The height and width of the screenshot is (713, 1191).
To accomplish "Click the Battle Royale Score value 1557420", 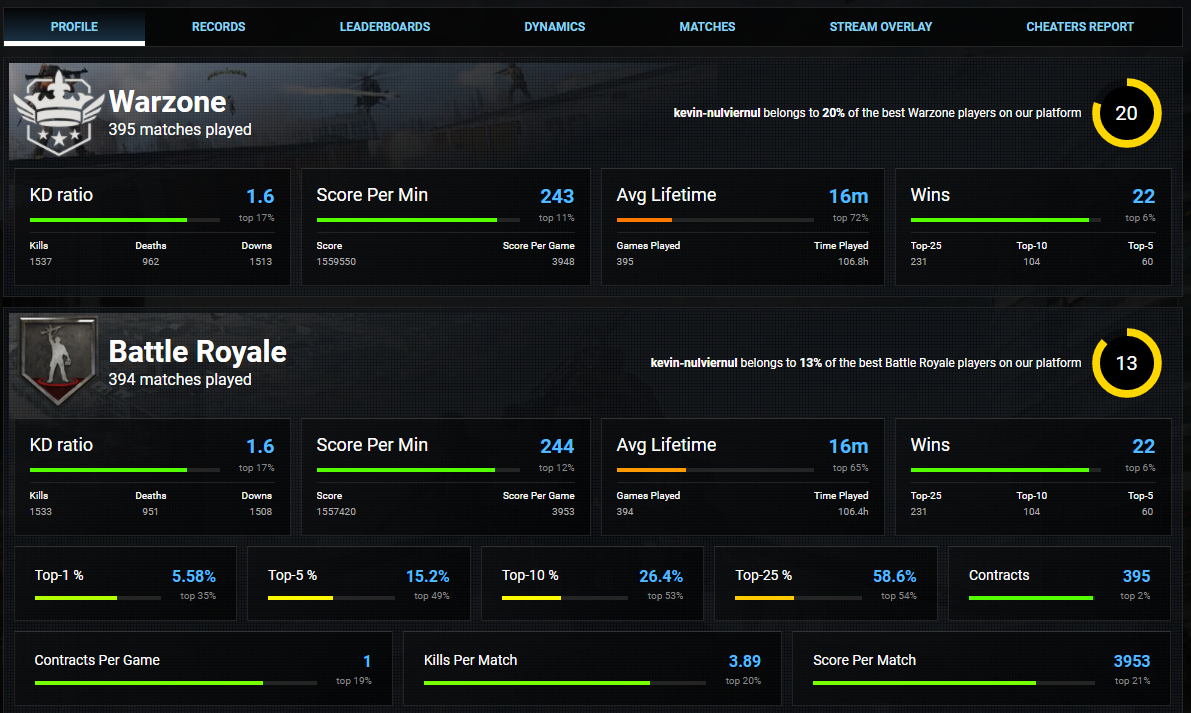I will point(336,512).
